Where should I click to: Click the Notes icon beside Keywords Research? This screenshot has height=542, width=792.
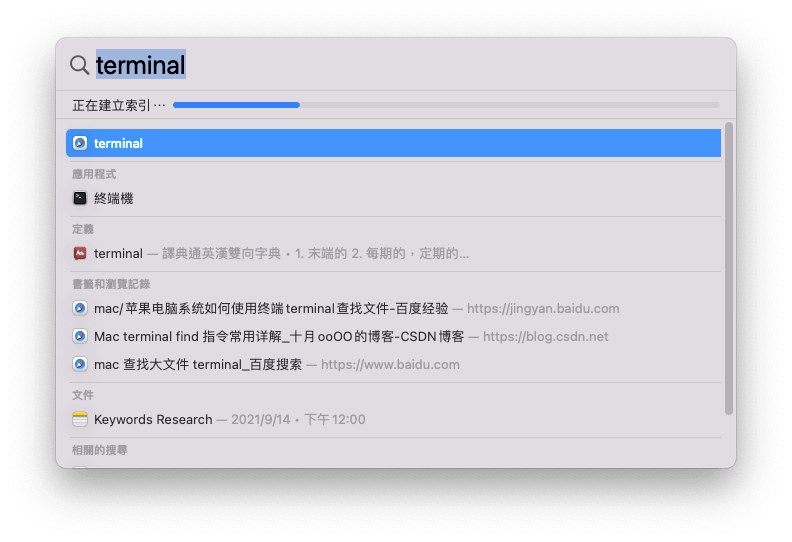tap(80, 419)
